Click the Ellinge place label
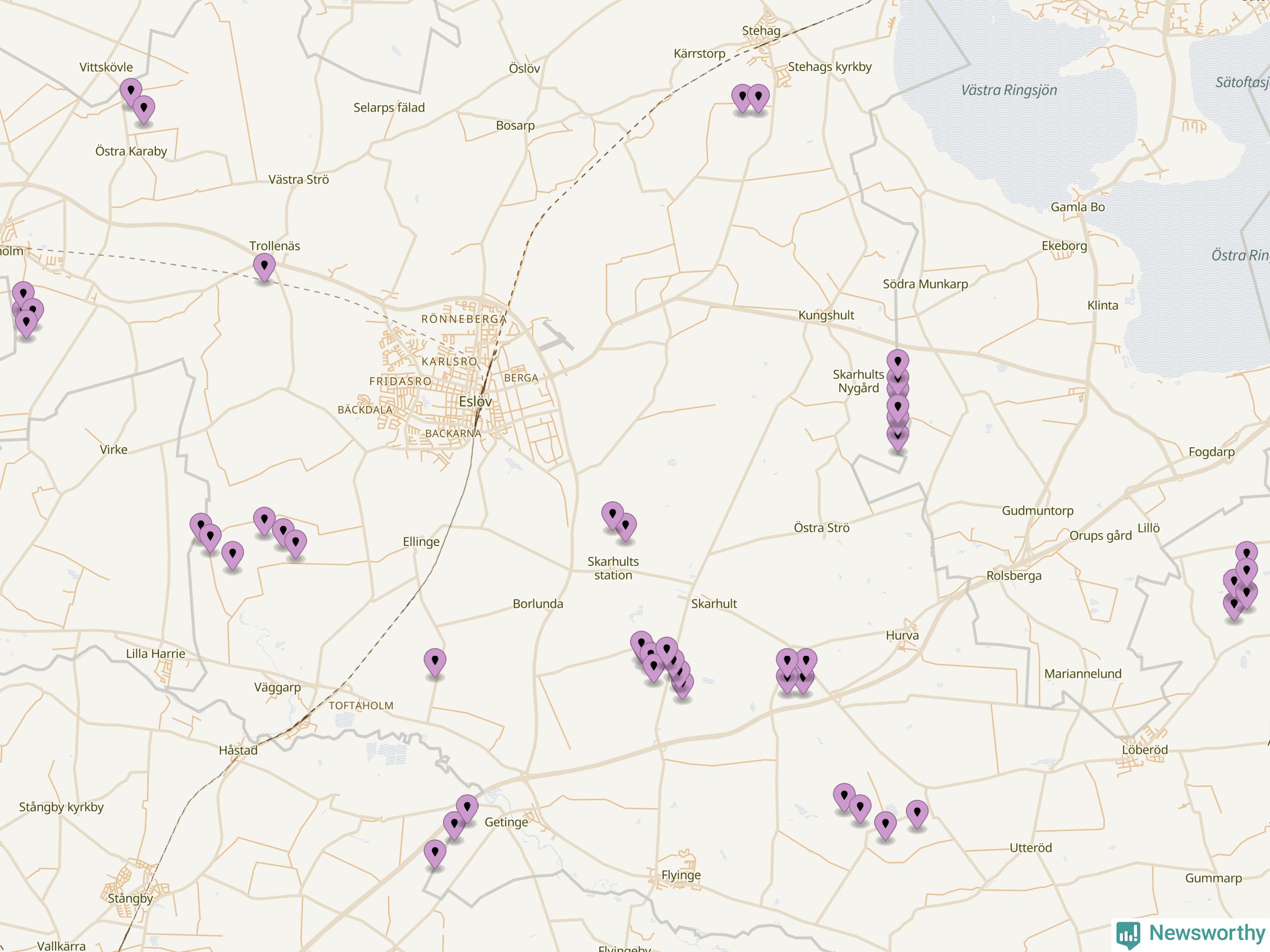This screenshot has height=952, width=1270. [421, 542]
